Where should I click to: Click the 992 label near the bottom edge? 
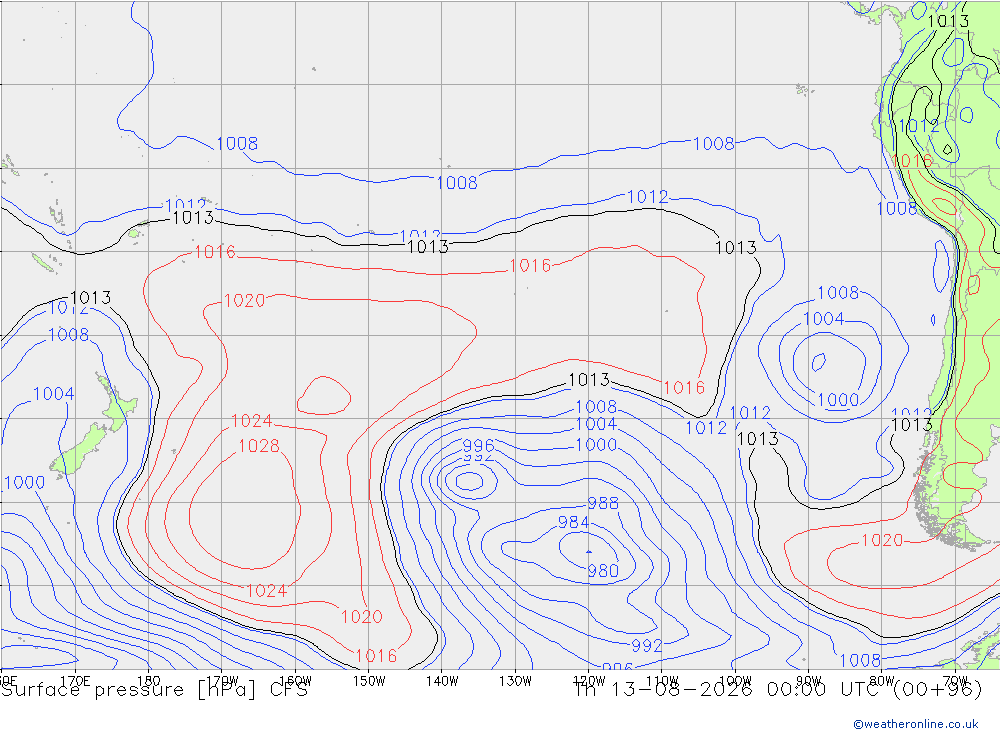[647, 646]
